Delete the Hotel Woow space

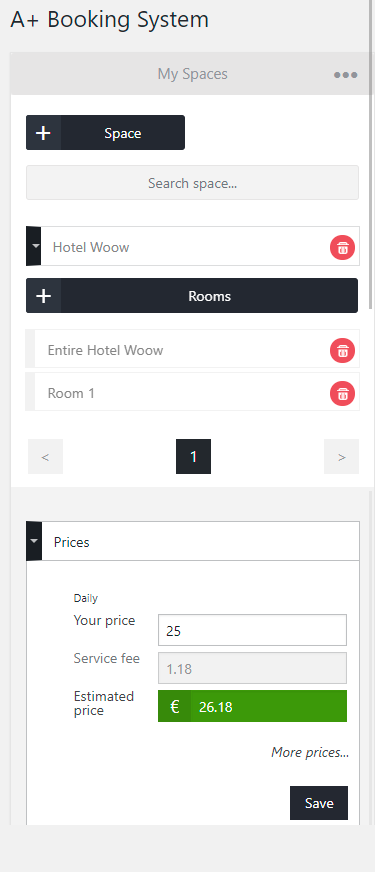[342, 247]
